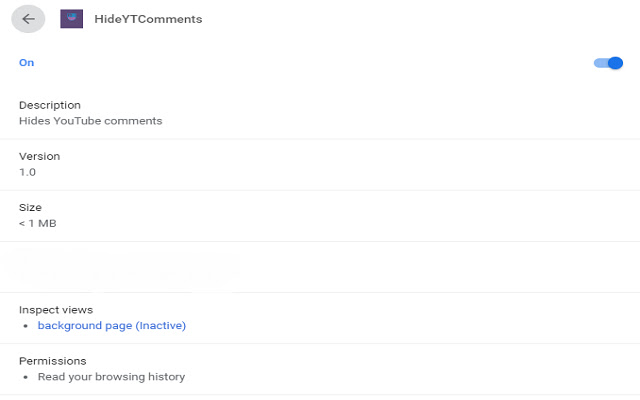Click the "Hides YouTube comments" description text
This screenshot has width=640, height=400.
(90, 121)
